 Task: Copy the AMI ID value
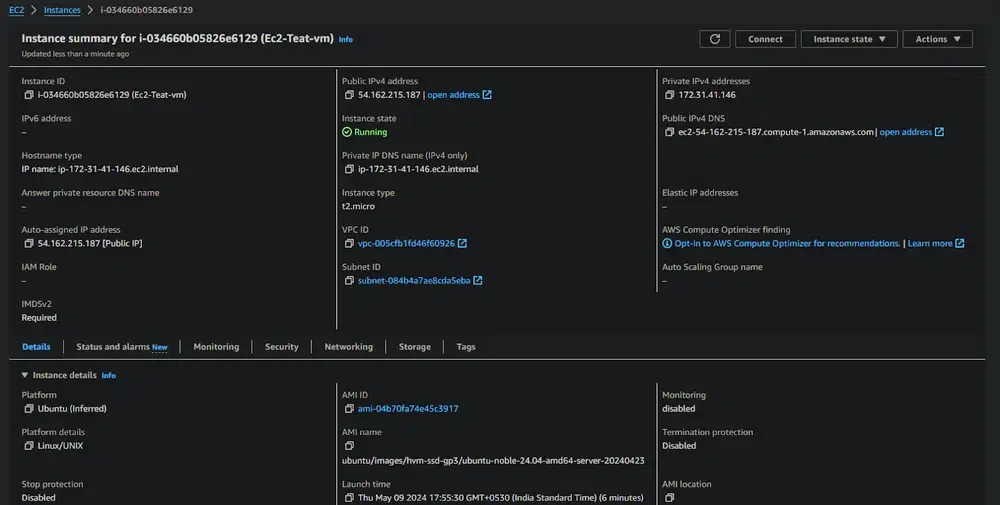pyautogui.click(x=349, y=409)
